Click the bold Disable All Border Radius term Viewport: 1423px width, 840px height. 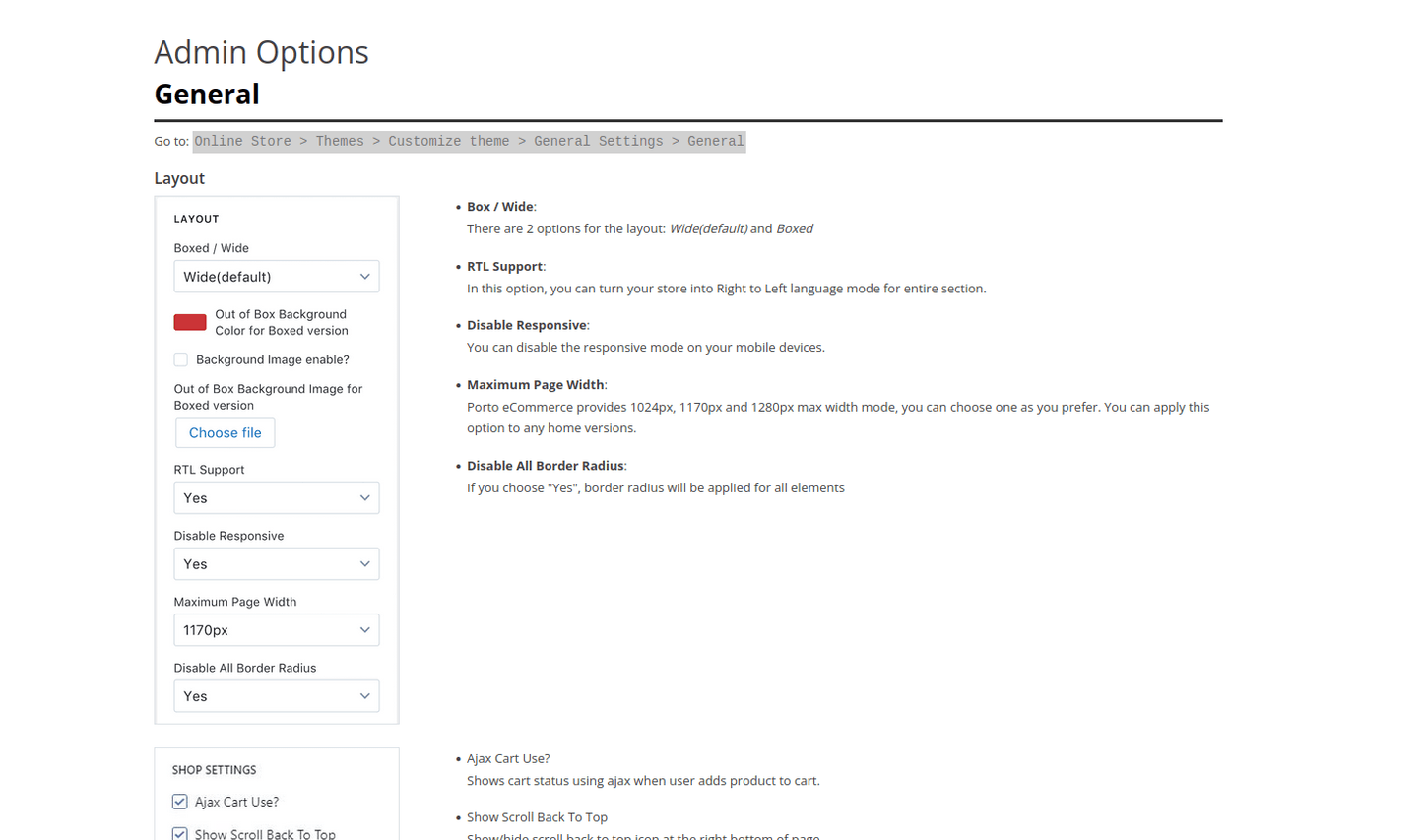[545, 466]
